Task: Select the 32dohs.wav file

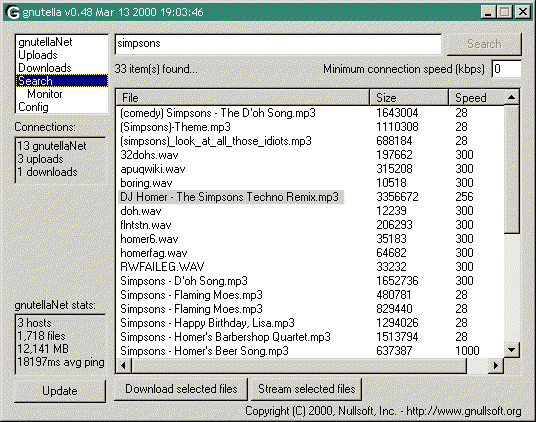Action: tap(149, 155)
